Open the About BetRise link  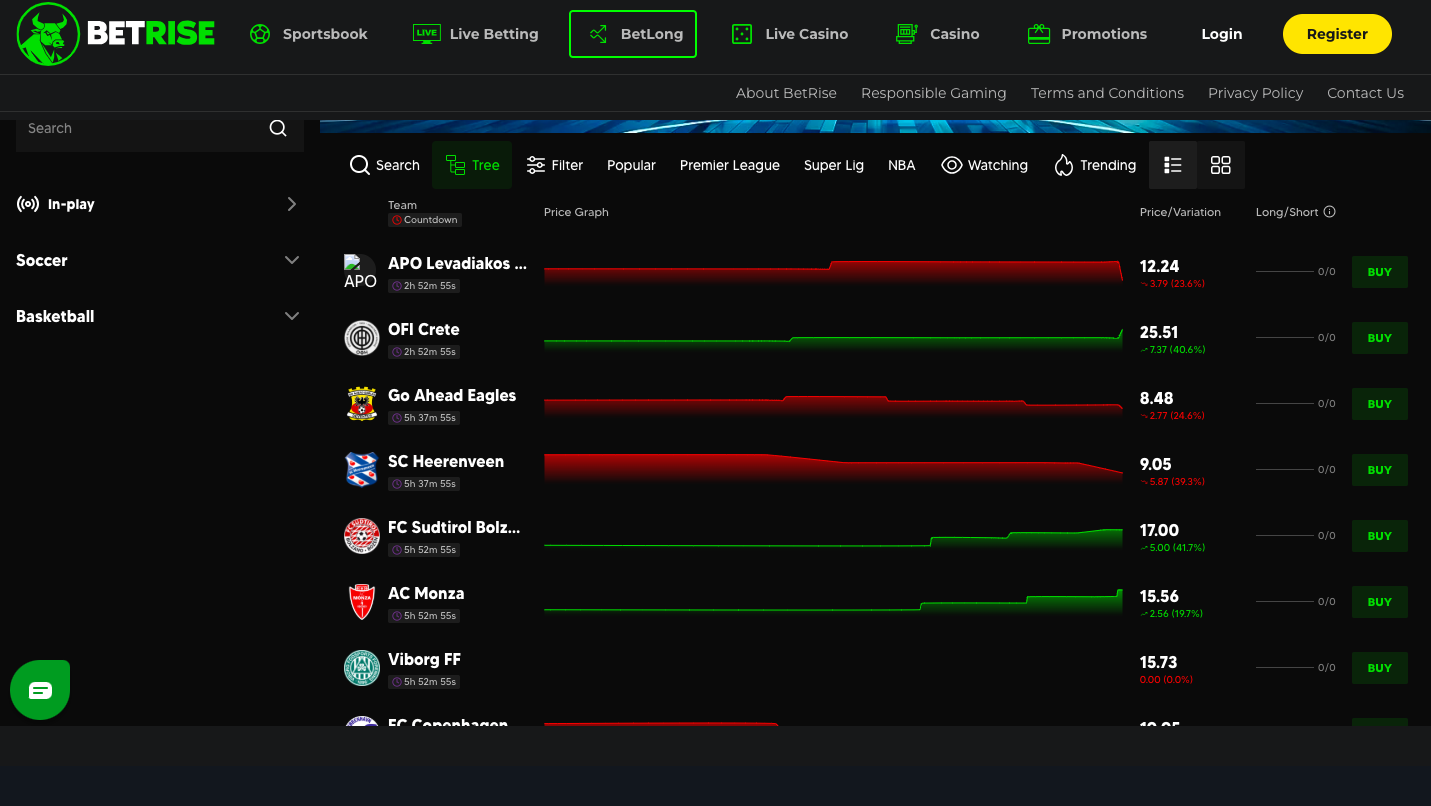pos(786,93)
